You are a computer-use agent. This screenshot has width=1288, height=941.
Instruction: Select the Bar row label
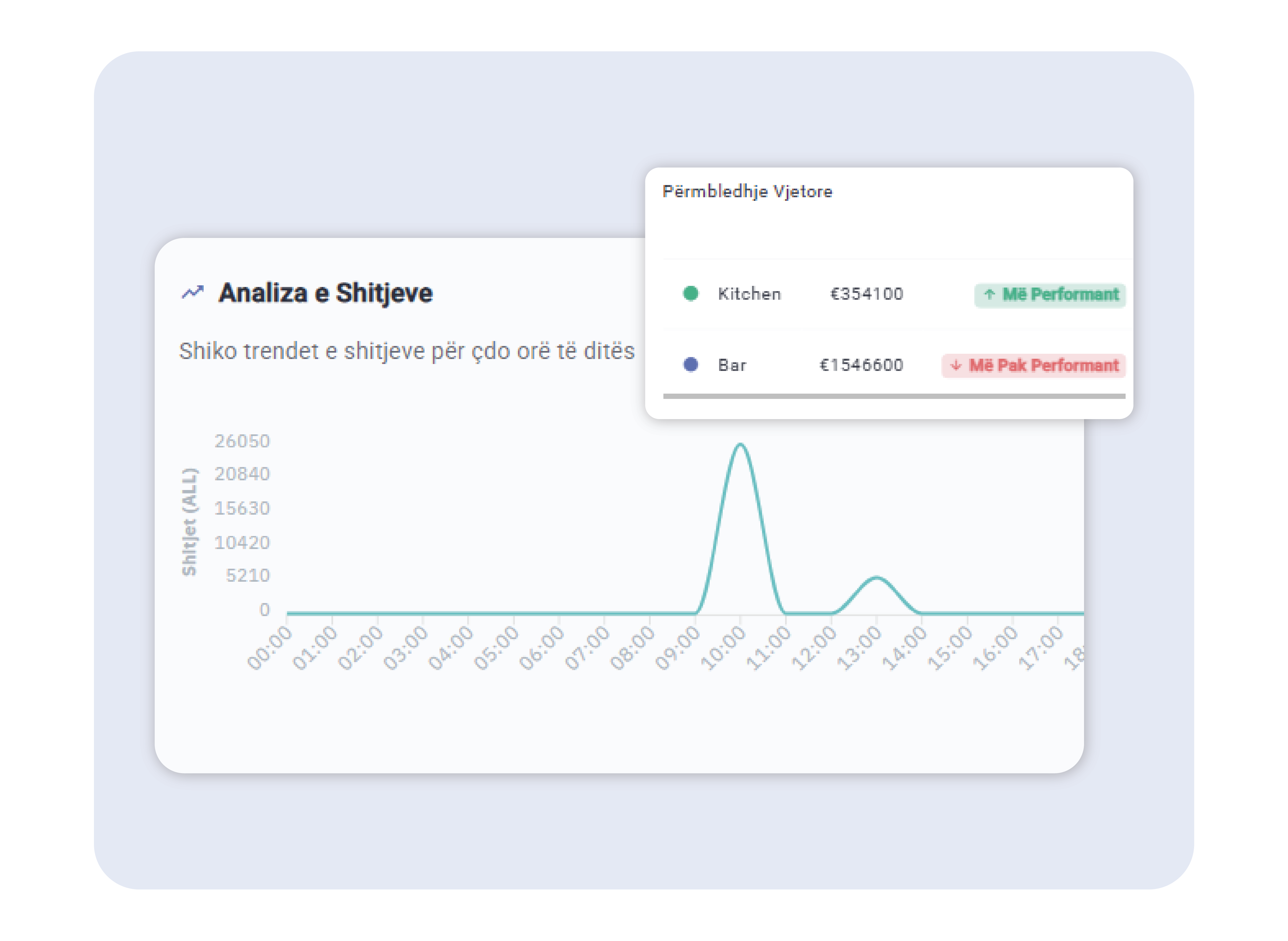[x=732, y=365]
